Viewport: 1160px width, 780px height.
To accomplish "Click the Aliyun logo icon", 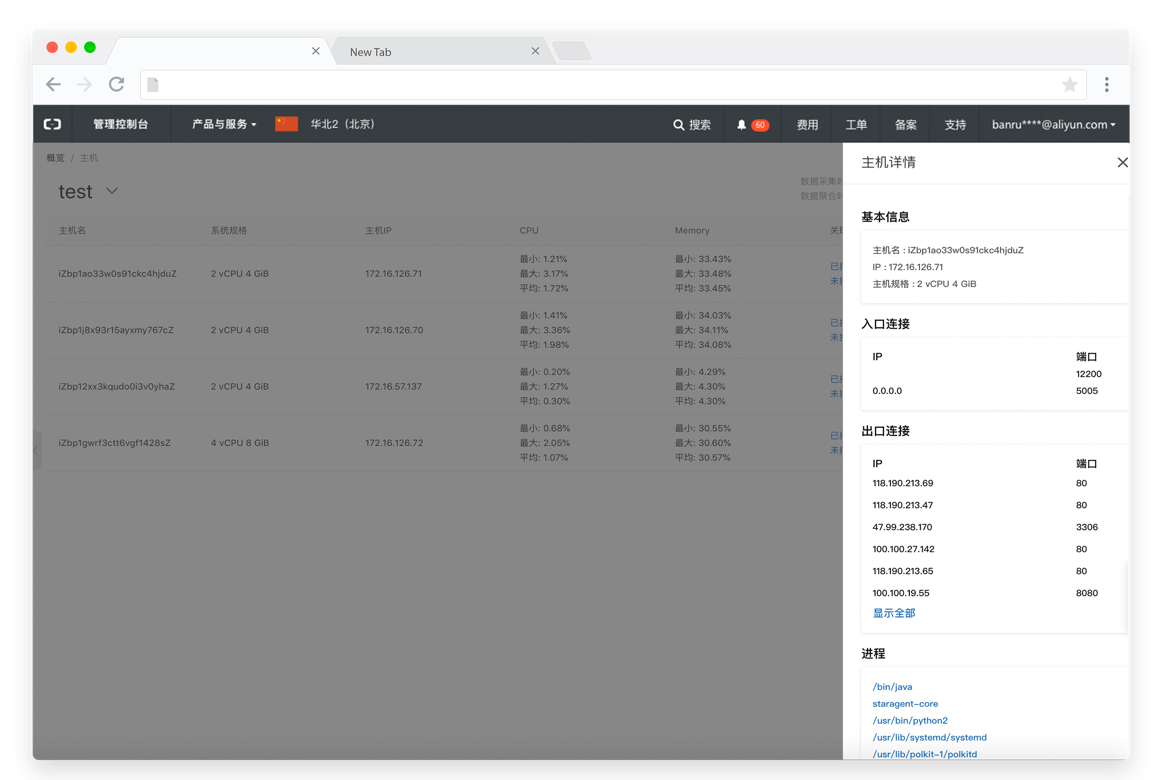I will click(53, 124).
